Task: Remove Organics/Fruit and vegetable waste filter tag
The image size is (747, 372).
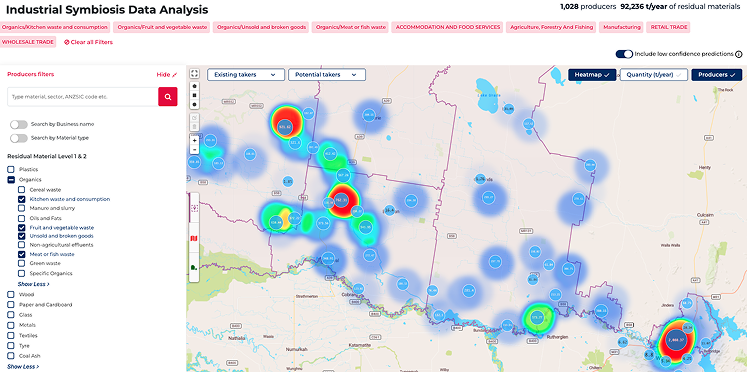Action: [x=162, y=27]
